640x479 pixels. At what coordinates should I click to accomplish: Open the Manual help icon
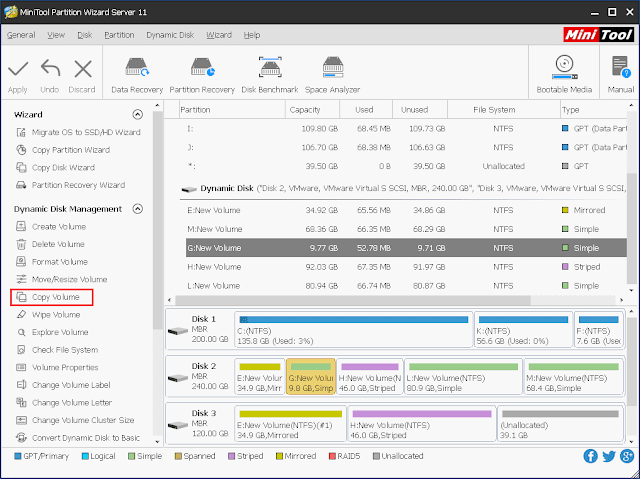click(x=621, y=75)
